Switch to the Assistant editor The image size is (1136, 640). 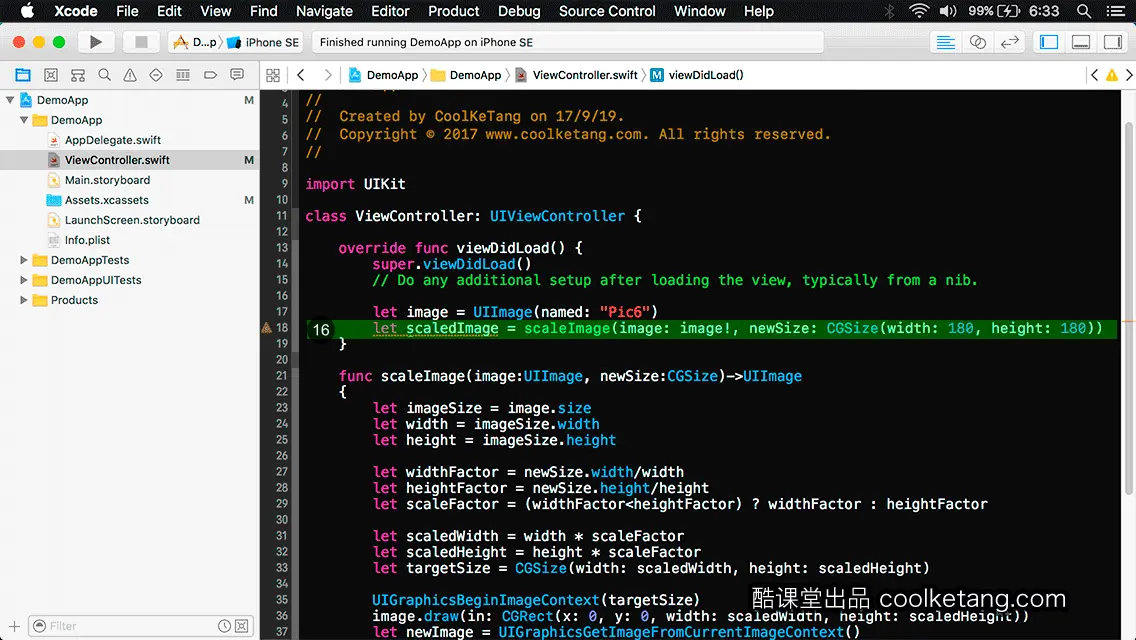pyautogui.click(x=977, y=42)
